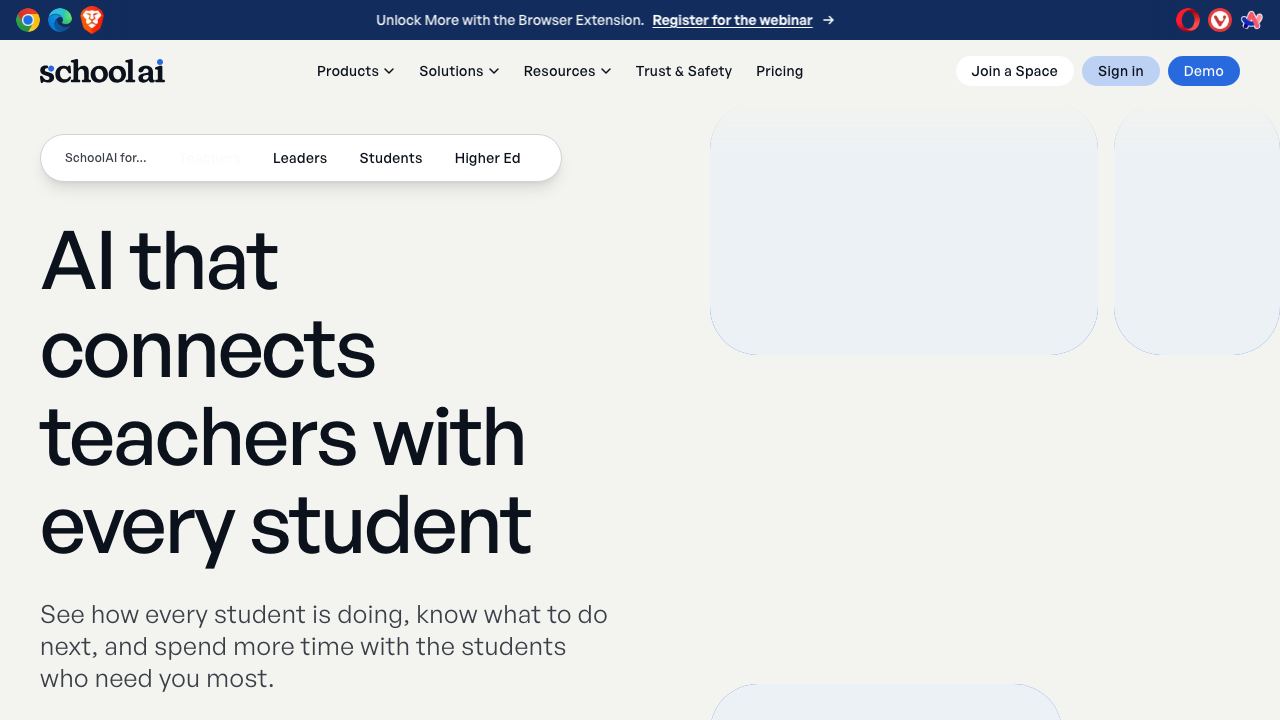Click the 'SchoolAI for...' label
This screenshot has width=1280, height=720.
click(105, 158)
